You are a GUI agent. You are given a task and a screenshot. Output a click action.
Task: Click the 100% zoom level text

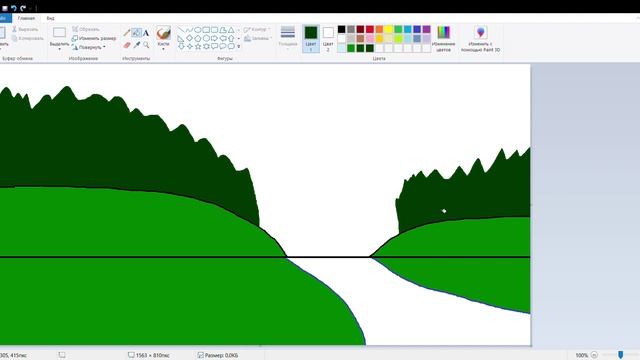[x=582, y=356]
